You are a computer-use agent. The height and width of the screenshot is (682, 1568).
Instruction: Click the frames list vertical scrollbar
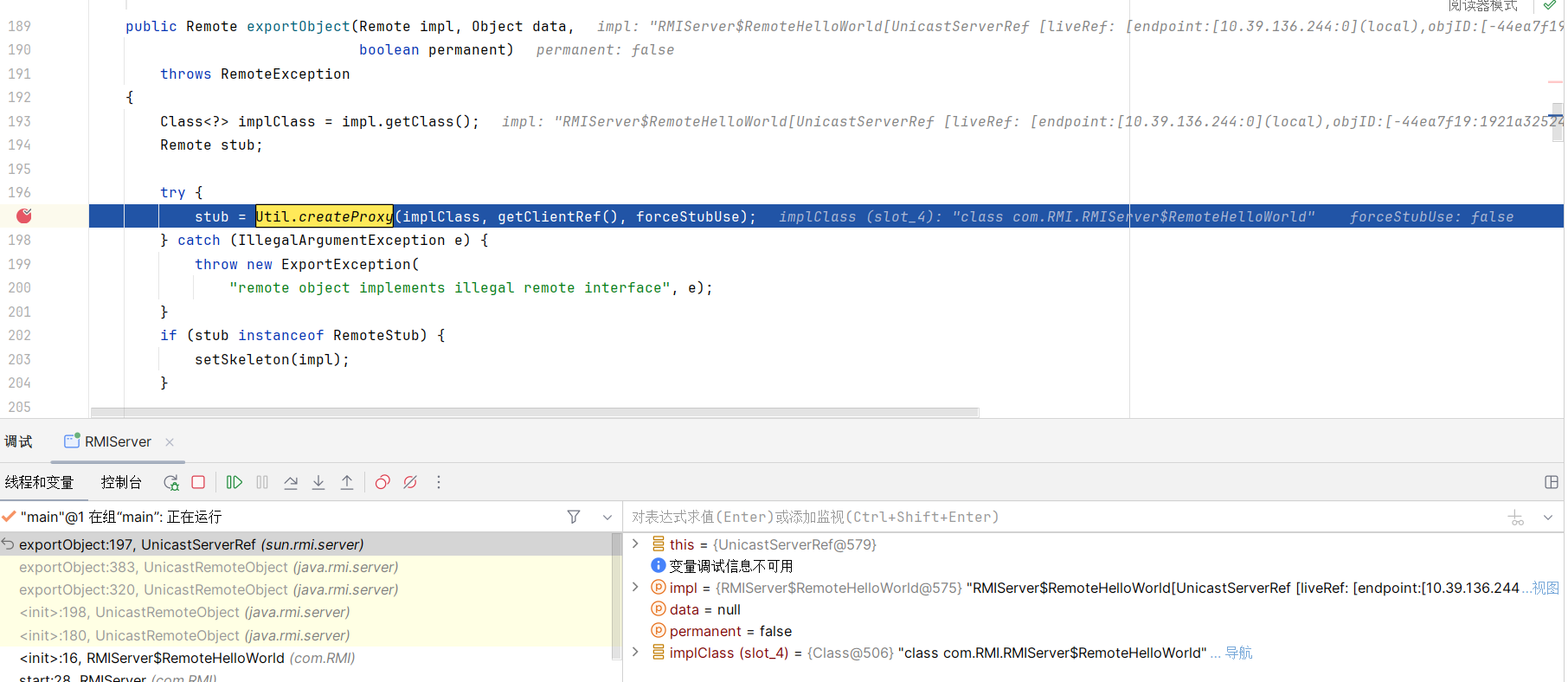click(617, 595)
